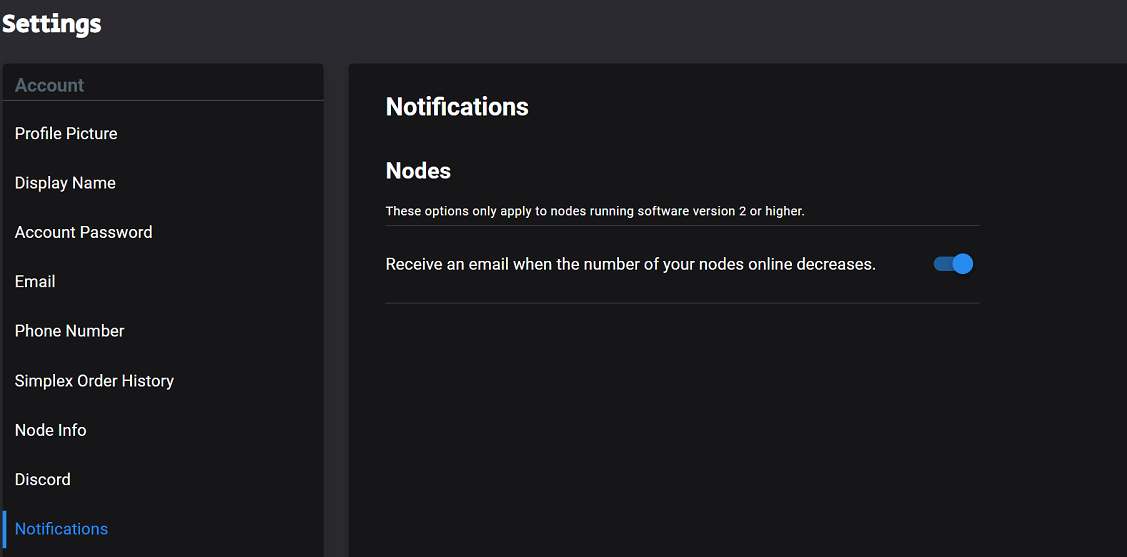Click blue active marker beside Notifications item

tap(4, 529)
